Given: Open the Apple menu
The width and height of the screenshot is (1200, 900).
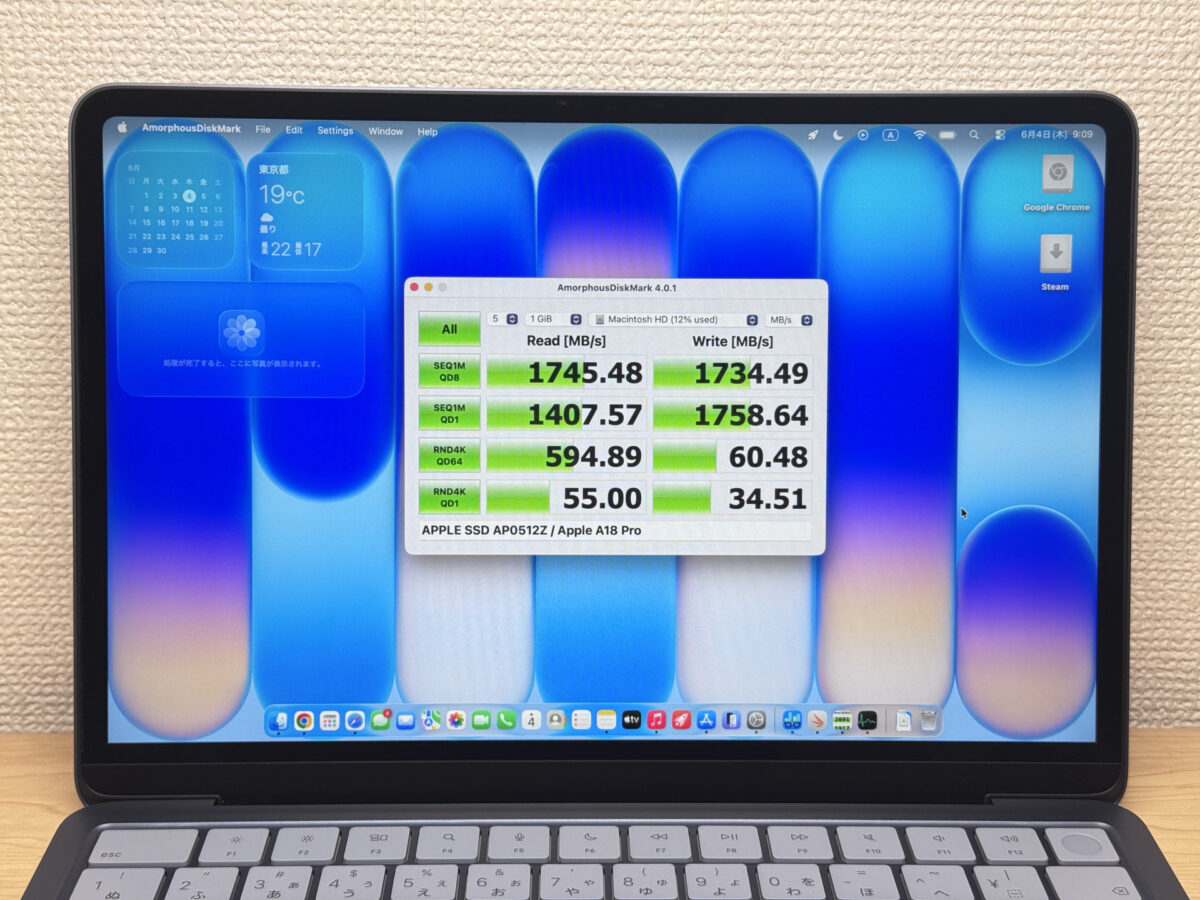Looking at the screenshot, I should (x=123, y=128).
